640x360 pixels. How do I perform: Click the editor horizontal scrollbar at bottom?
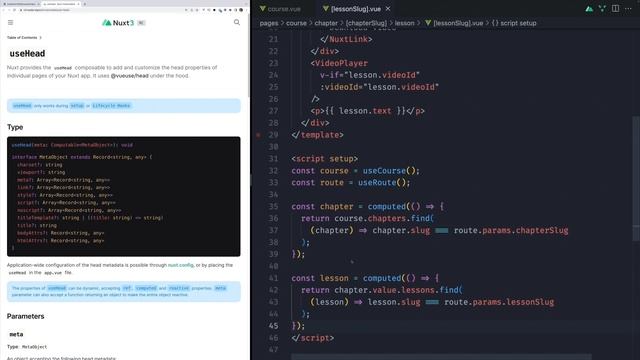pyautogui.click(x=441, y=357)
